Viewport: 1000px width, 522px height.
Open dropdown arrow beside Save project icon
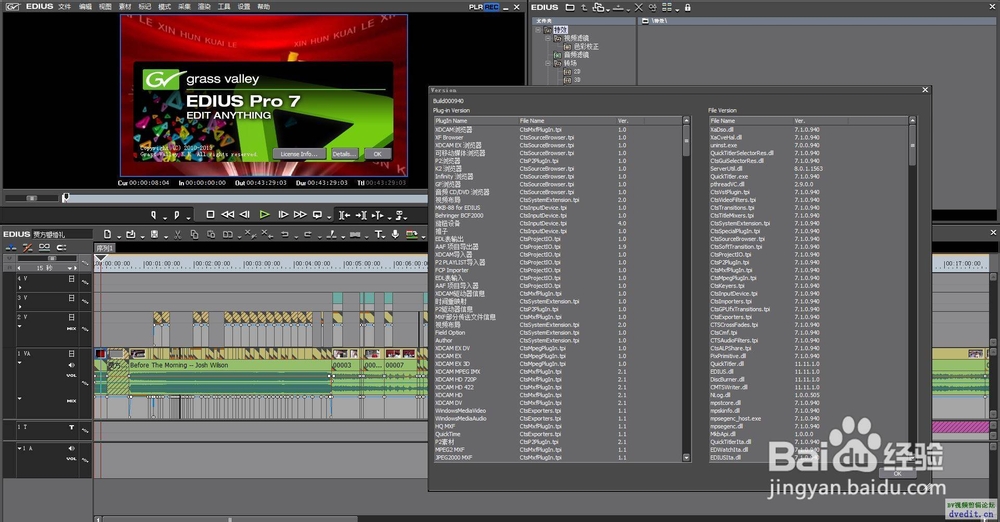pyautogui.click(x=165, y=237)
